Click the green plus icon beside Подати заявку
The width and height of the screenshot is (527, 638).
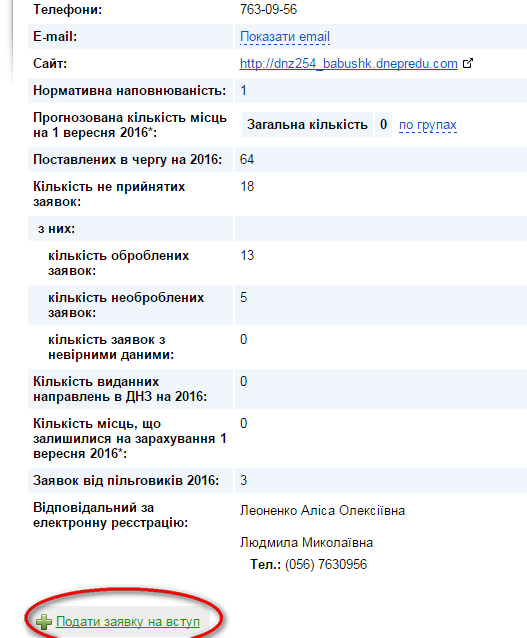point(44,622)
